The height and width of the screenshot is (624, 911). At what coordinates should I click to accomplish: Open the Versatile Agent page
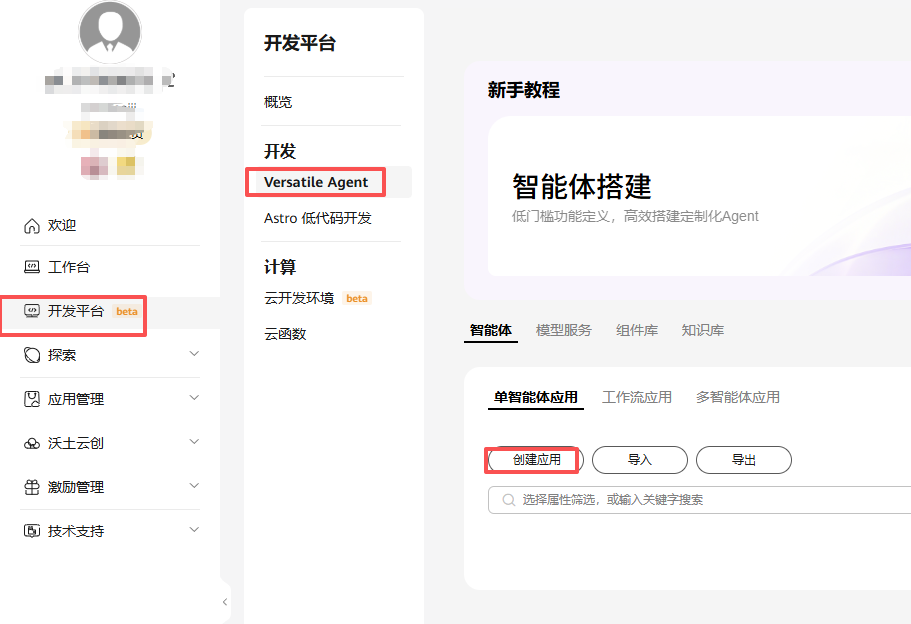315,182
